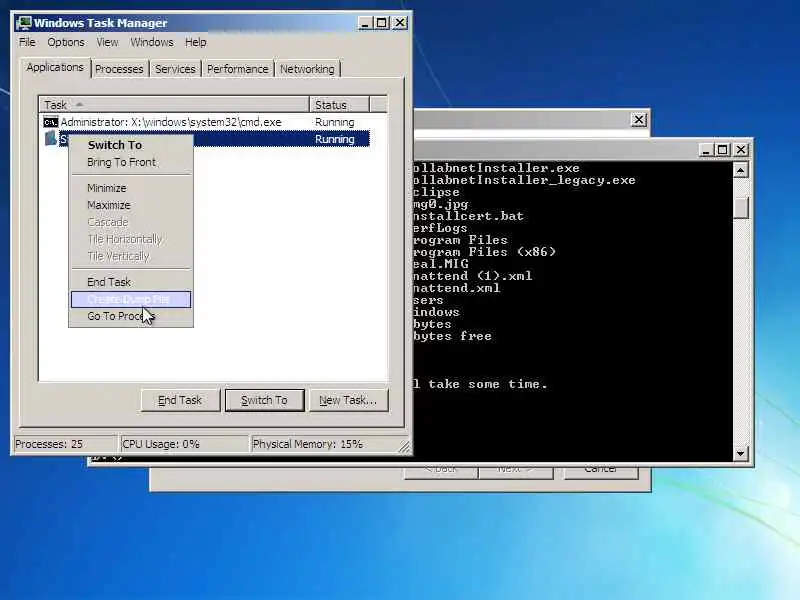Select the cmd.exe Administrator task row
Viewport: 800px width, 600px height.
(206, 122)
